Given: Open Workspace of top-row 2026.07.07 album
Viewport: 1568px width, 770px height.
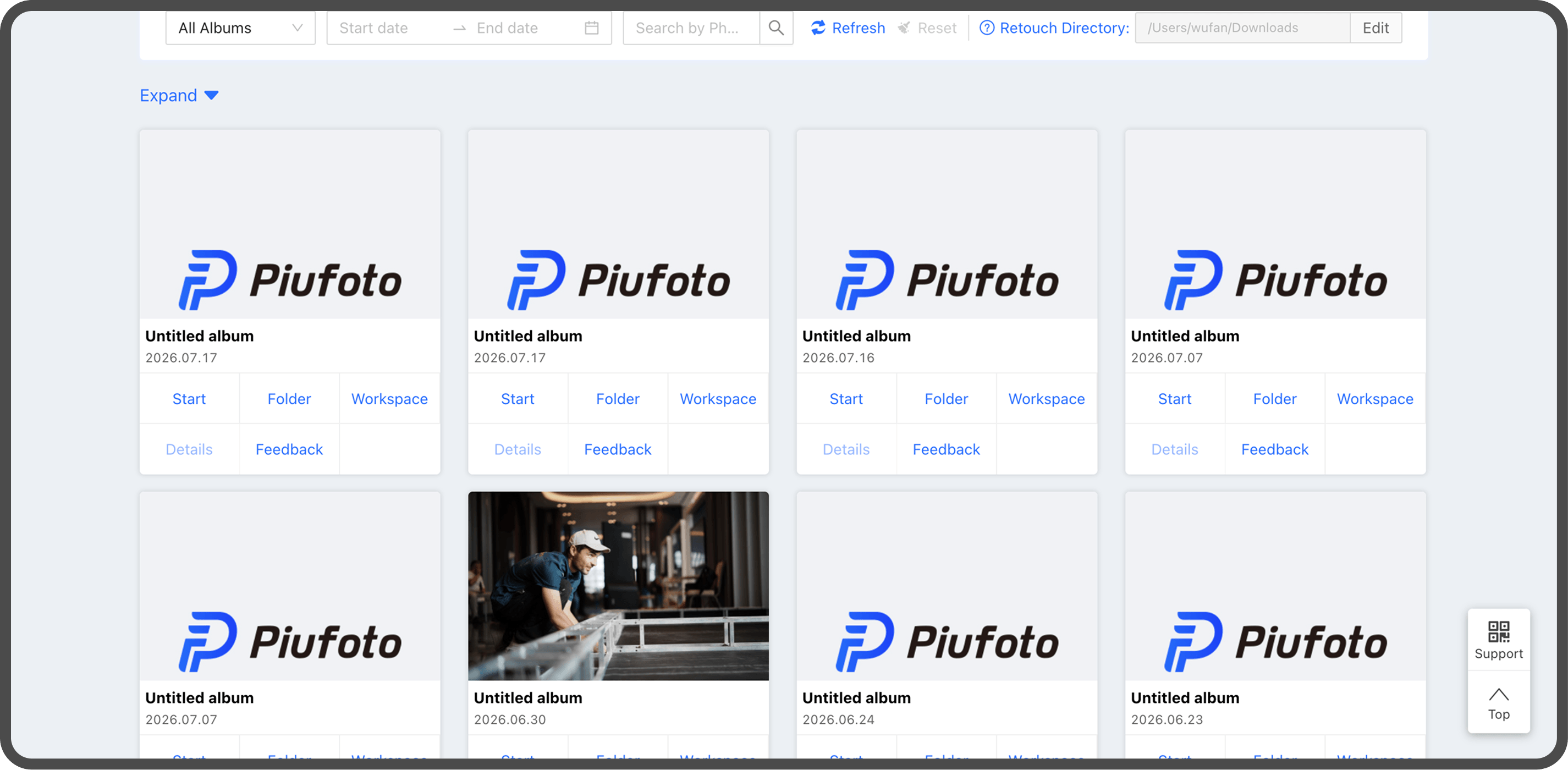Looking at the screenshot, I should coord(1376,399).
